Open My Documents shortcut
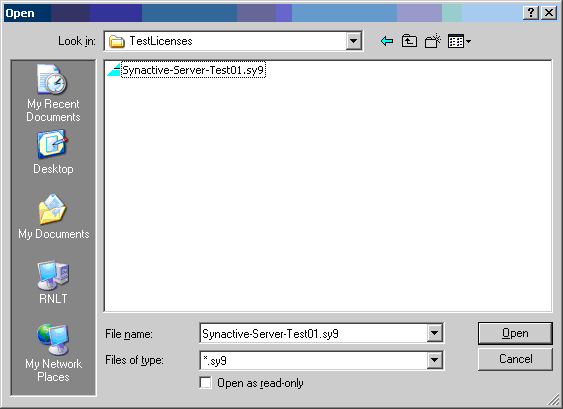The image size is (563, 409). (53, 217)
